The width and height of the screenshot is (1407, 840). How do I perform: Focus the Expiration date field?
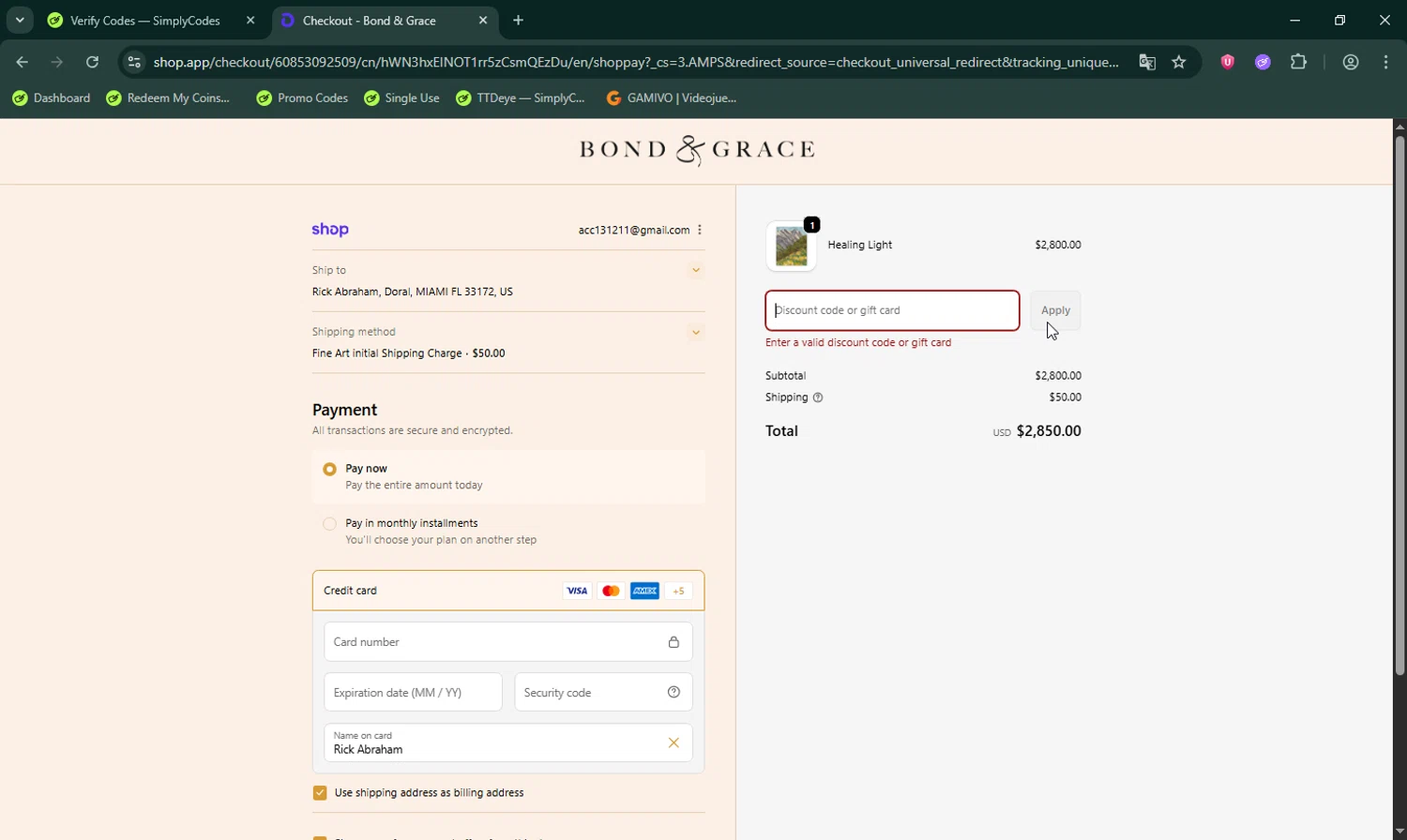[414, 693]
